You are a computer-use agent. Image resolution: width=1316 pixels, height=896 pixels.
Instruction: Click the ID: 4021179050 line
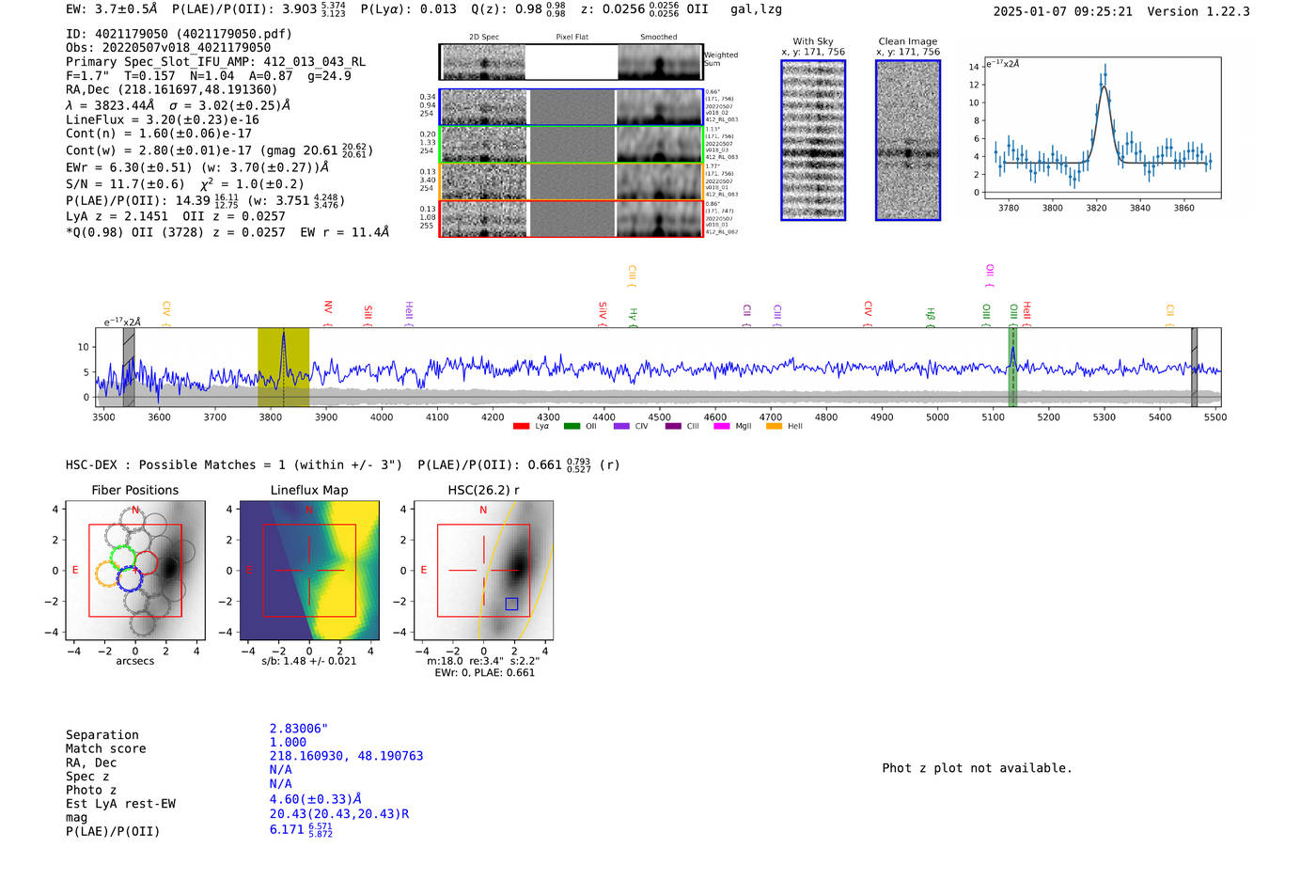coord(179,34)
